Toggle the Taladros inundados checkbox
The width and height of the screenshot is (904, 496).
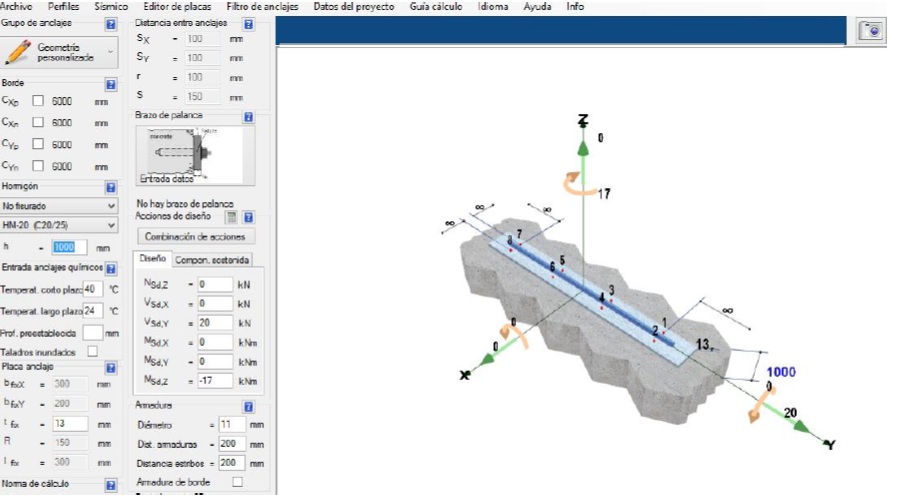pos(92,351)
